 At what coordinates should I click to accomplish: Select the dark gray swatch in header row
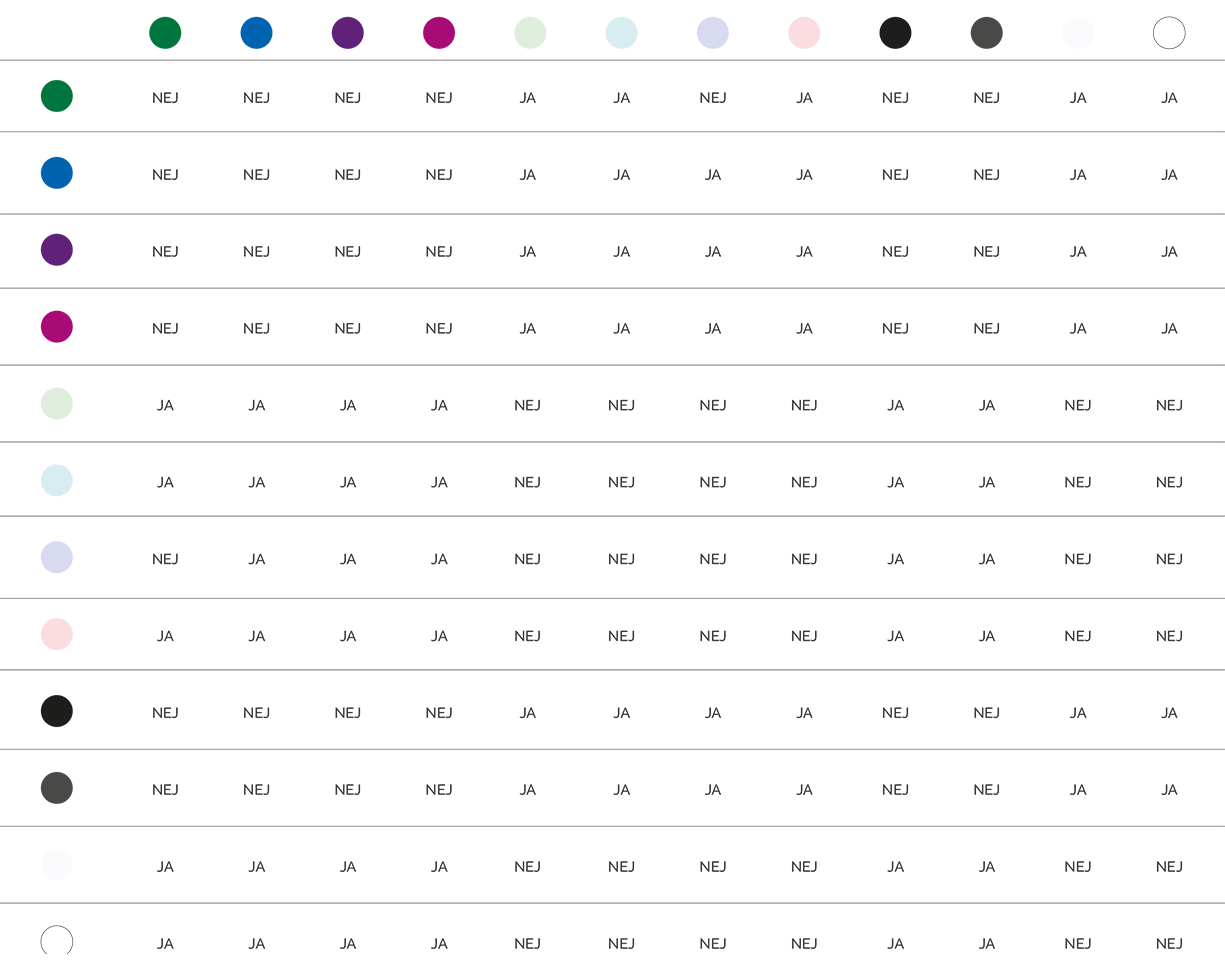pos(987,33)
